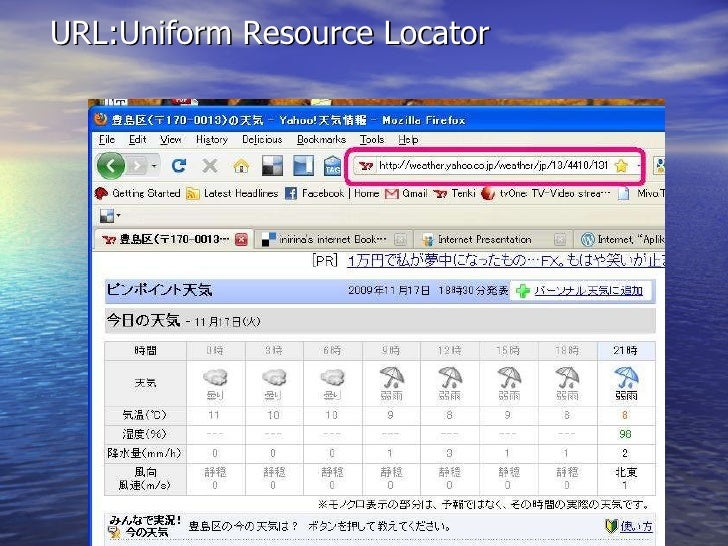Click the TAG toolbar icon
The image size is (728, 546).
pyautogui.click(x=332, y=166)
